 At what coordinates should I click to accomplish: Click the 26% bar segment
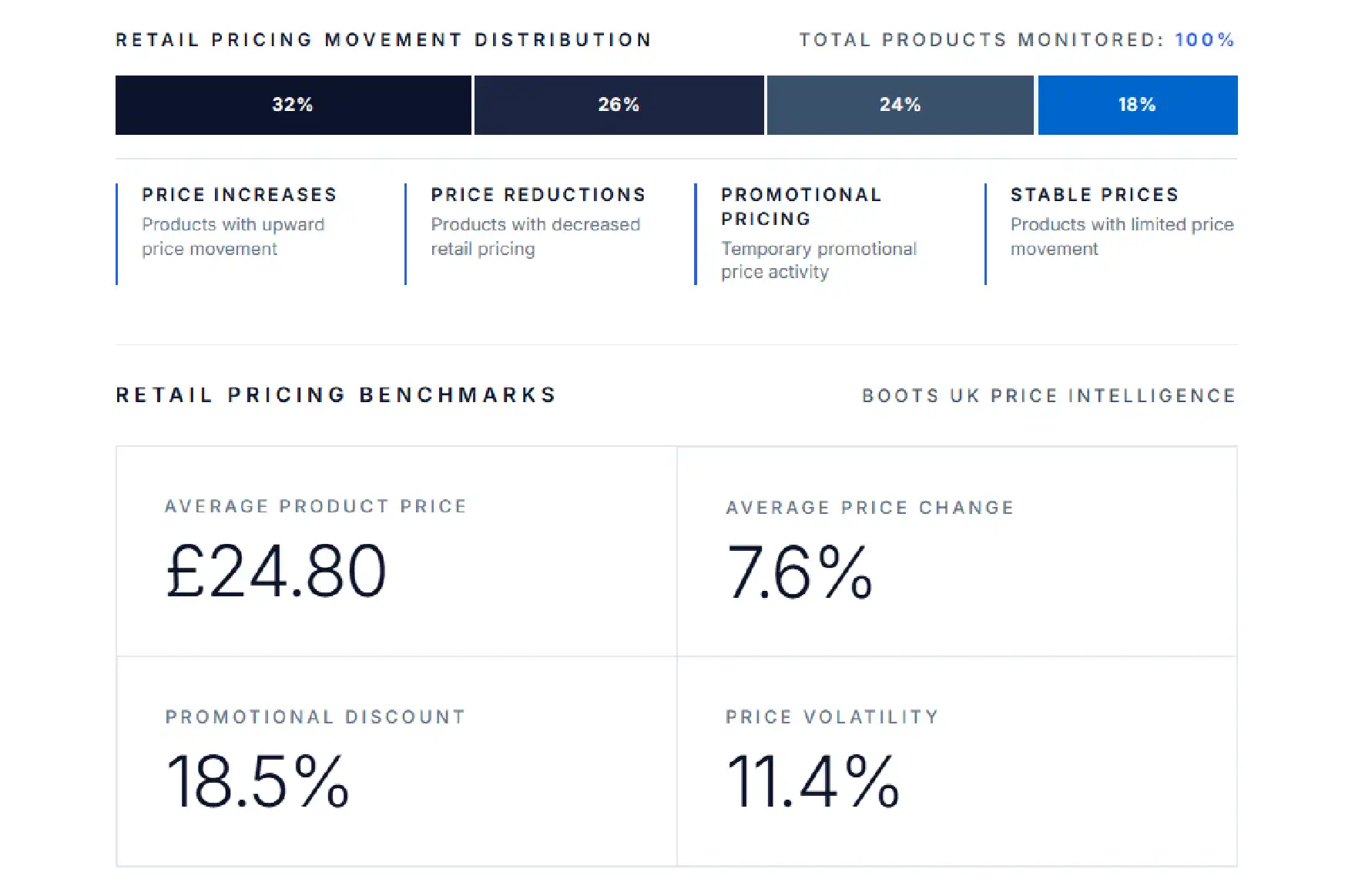pyautogui.click(x=619, y=105)
